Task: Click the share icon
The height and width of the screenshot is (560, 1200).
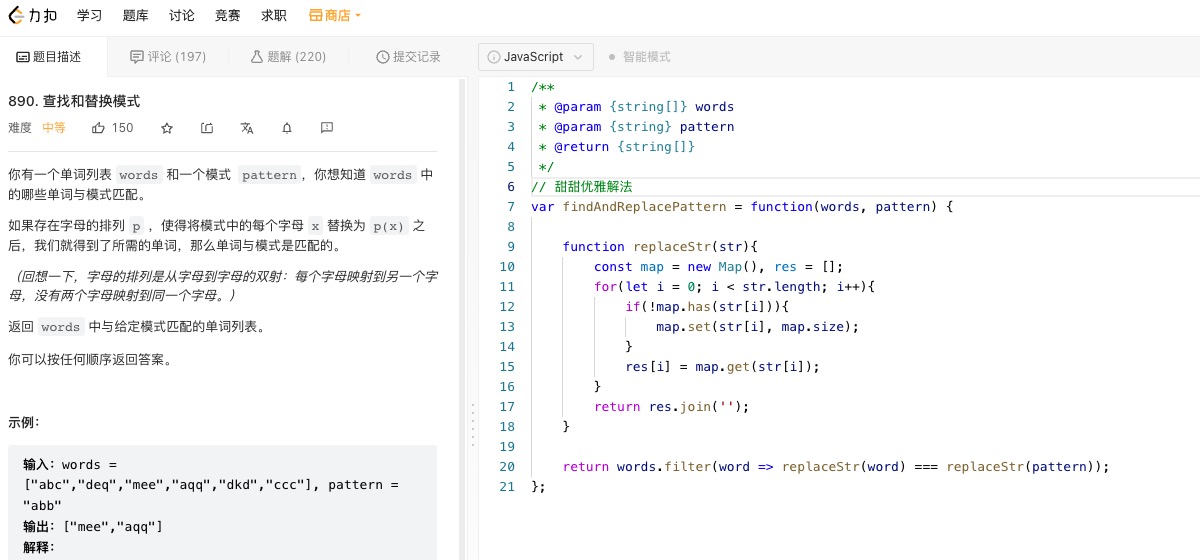Action: [x=207, y=128]
